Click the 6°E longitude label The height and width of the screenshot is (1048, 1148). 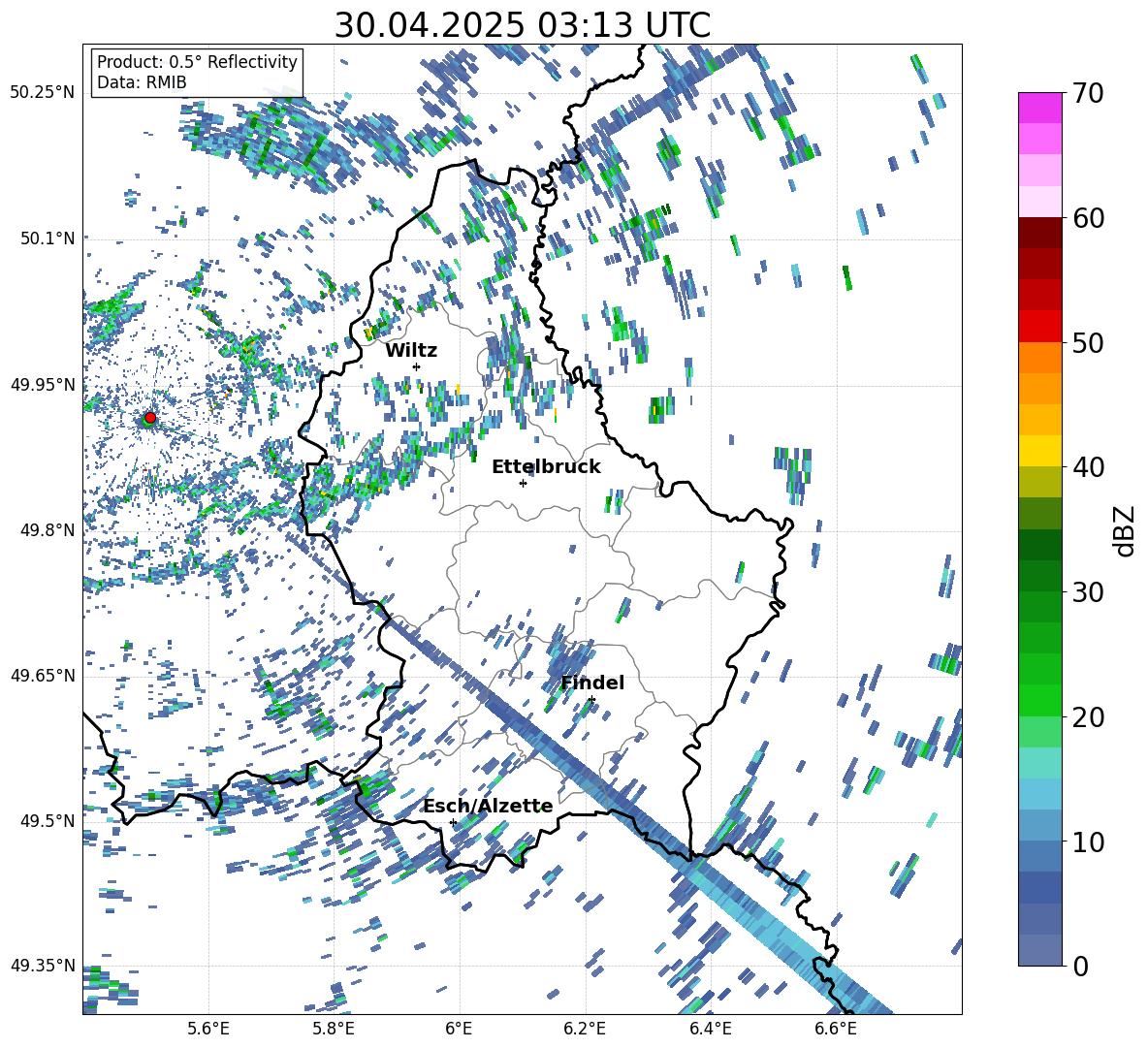(x=459, y=1029)
